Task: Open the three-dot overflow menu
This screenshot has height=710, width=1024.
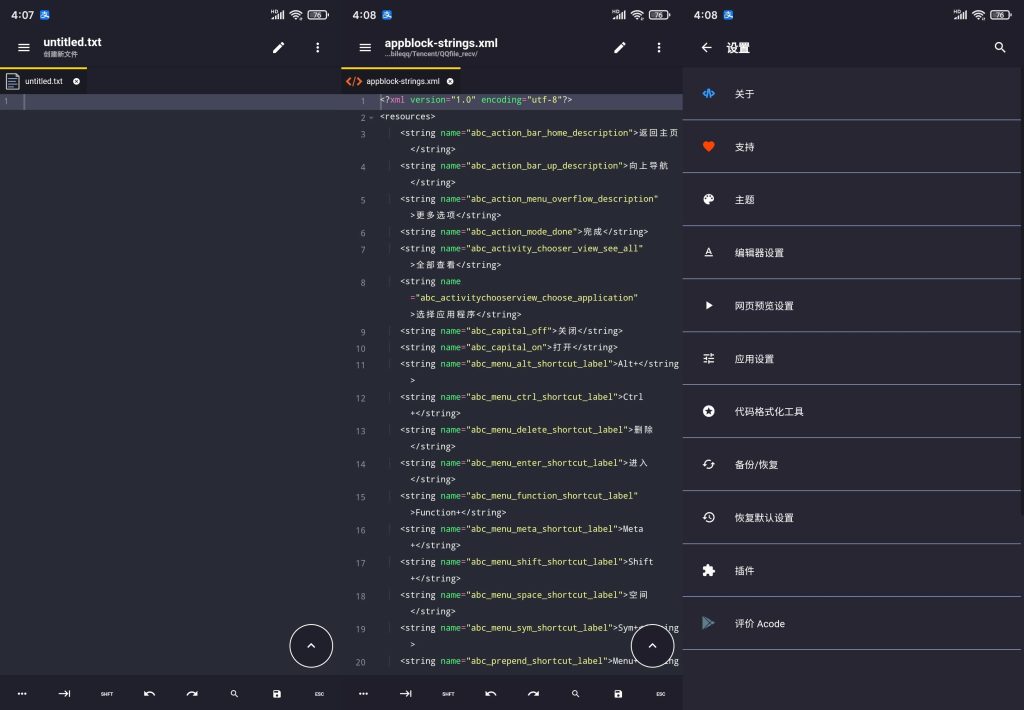Action: (x=659, y=47)
